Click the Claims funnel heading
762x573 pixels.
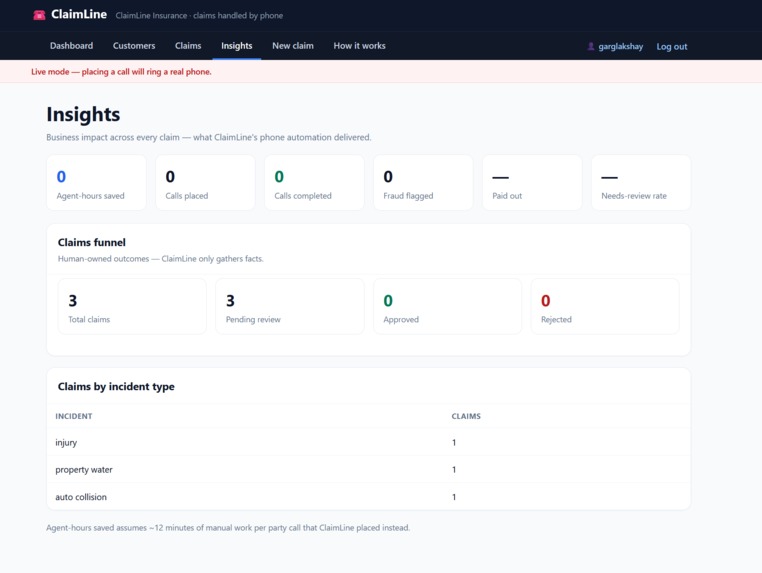pyautogui.click(x=92, y=243)
